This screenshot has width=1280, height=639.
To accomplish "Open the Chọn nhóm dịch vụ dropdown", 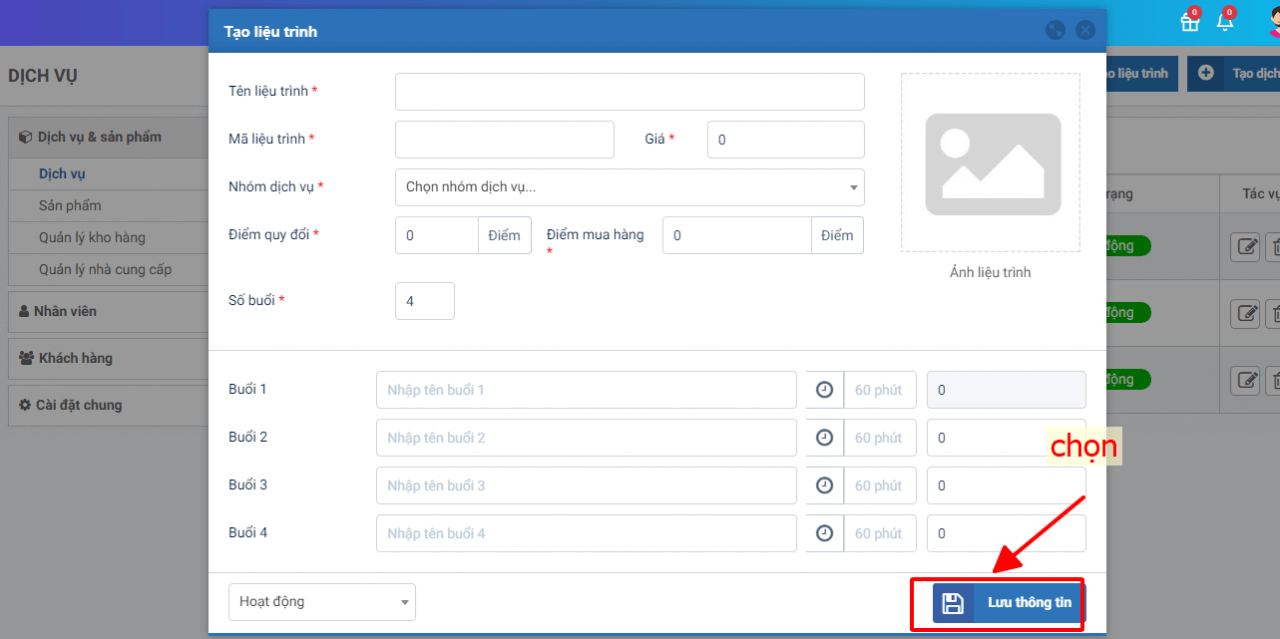I will [x=629, y=187].
